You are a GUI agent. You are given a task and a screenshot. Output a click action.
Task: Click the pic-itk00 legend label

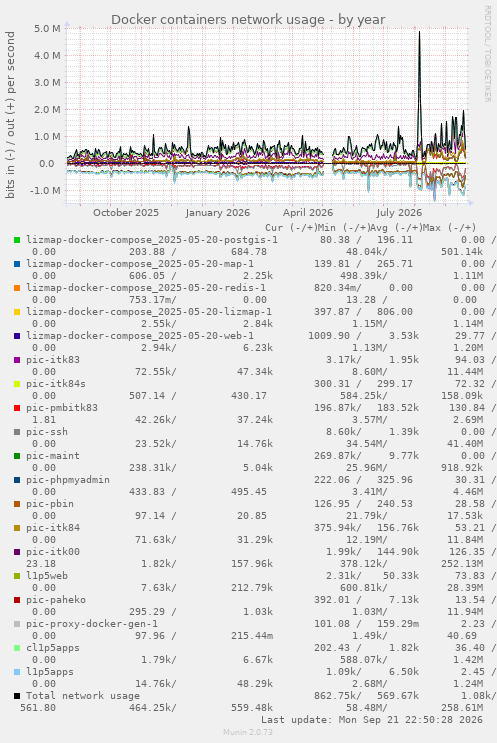point(53,552)
